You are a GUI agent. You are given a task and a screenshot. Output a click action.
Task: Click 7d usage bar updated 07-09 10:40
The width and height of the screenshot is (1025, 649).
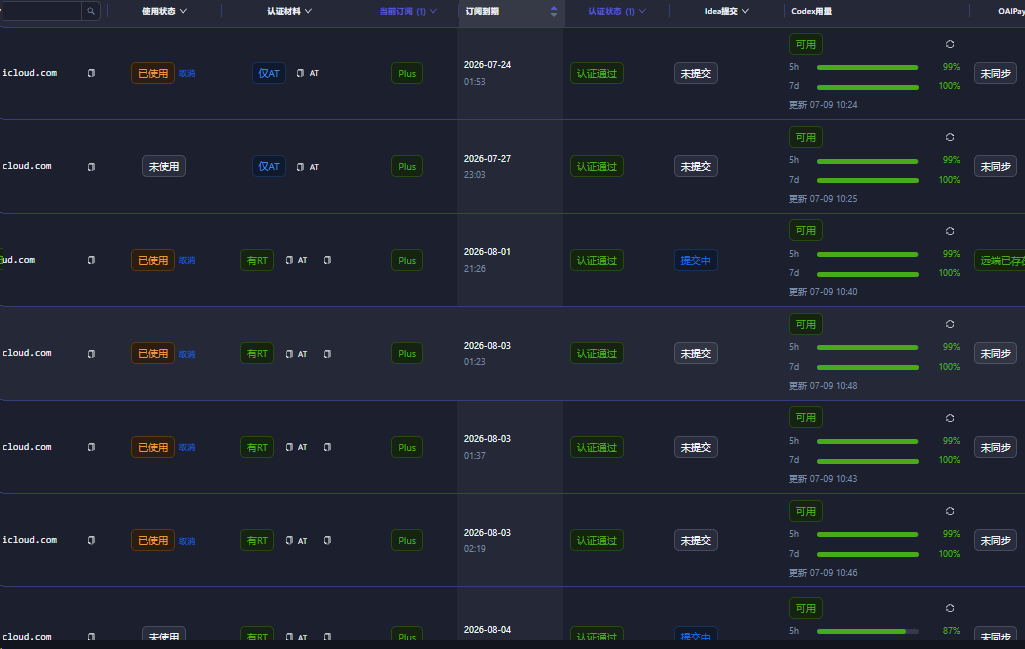(x=867, y=274)
